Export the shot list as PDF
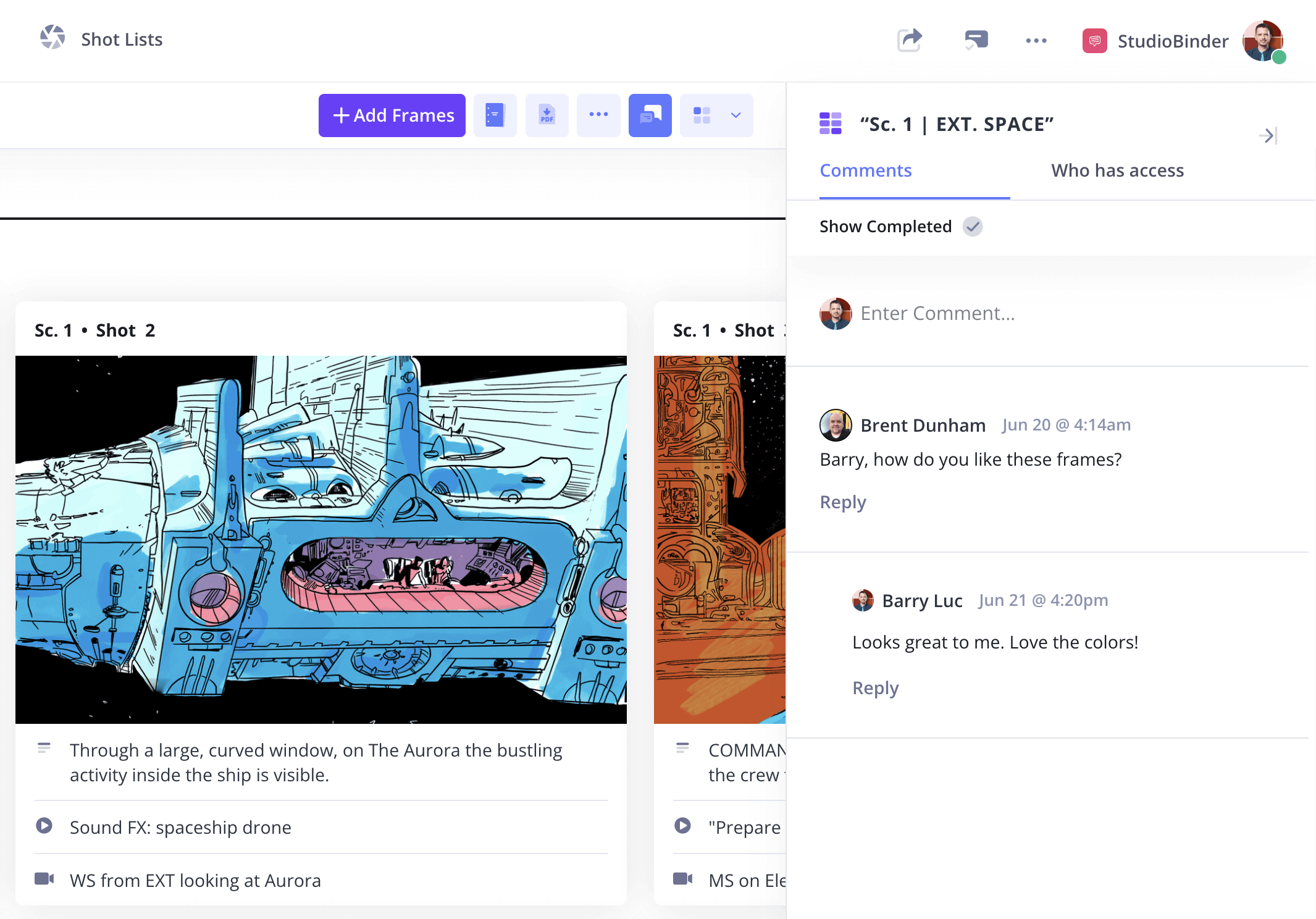The image size is (1316, 919). tap(547, 115)
